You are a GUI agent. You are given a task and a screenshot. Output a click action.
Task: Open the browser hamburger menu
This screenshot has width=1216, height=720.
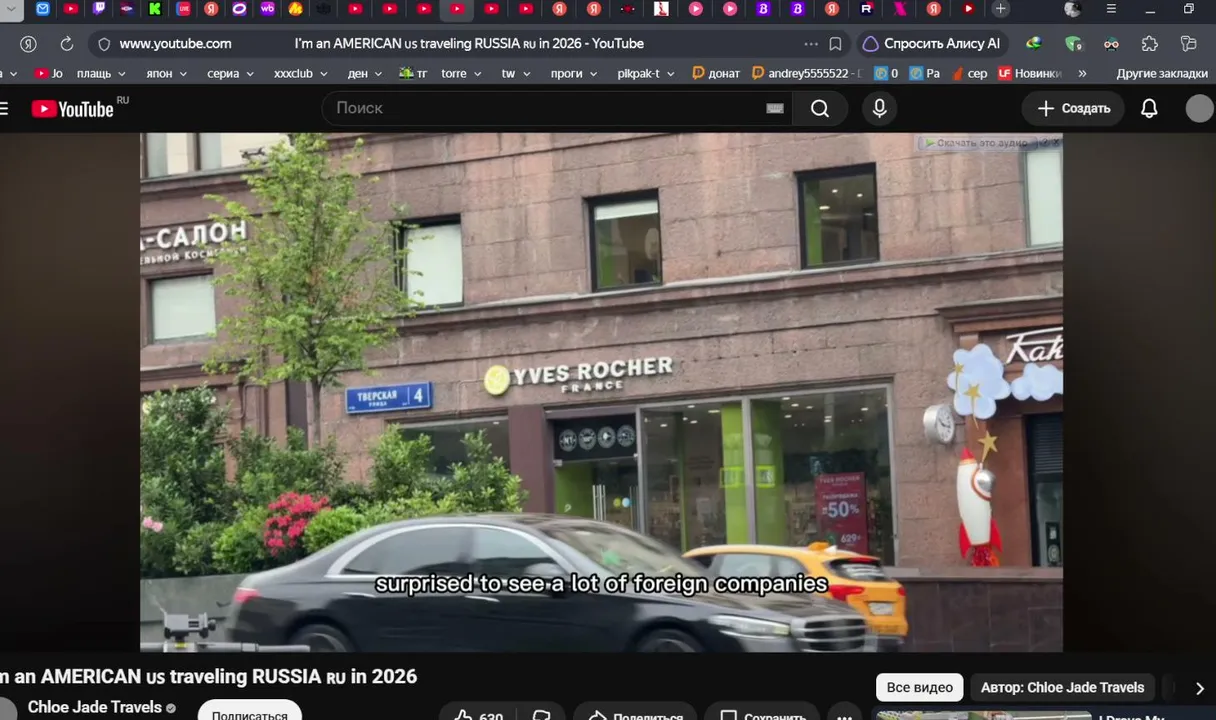click(x=1111, y=9)
